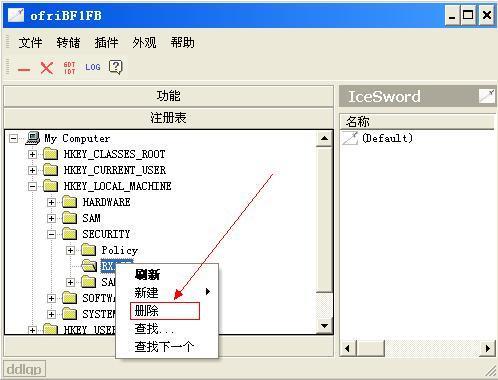Expand the HKEY_CLASSES_ROOT node
This screenshot has height=380, width=498.
pos(32,154)
